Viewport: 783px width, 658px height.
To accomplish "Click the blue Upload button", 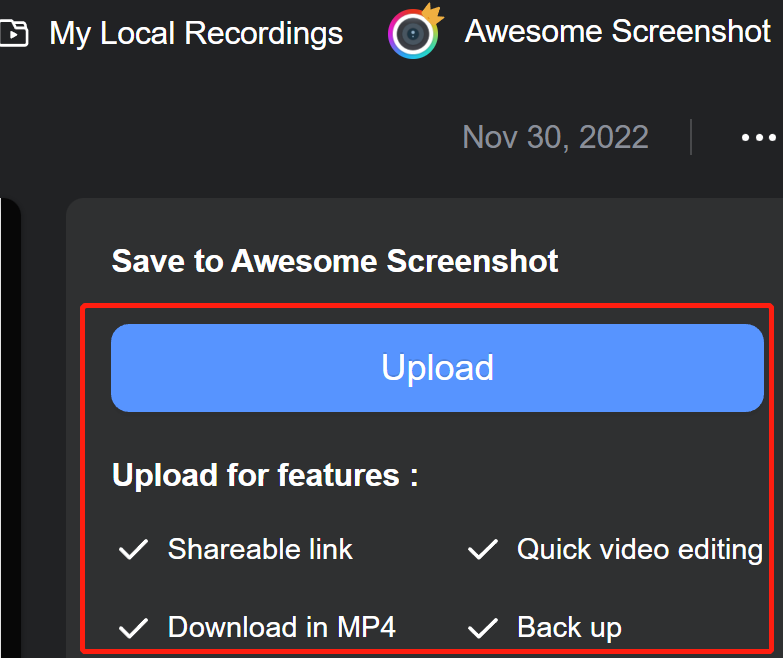I will 437,368.
